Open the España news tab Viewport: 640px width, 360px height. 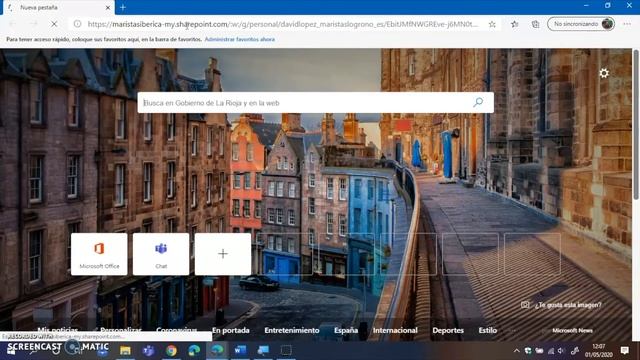(x=346, y=330)
